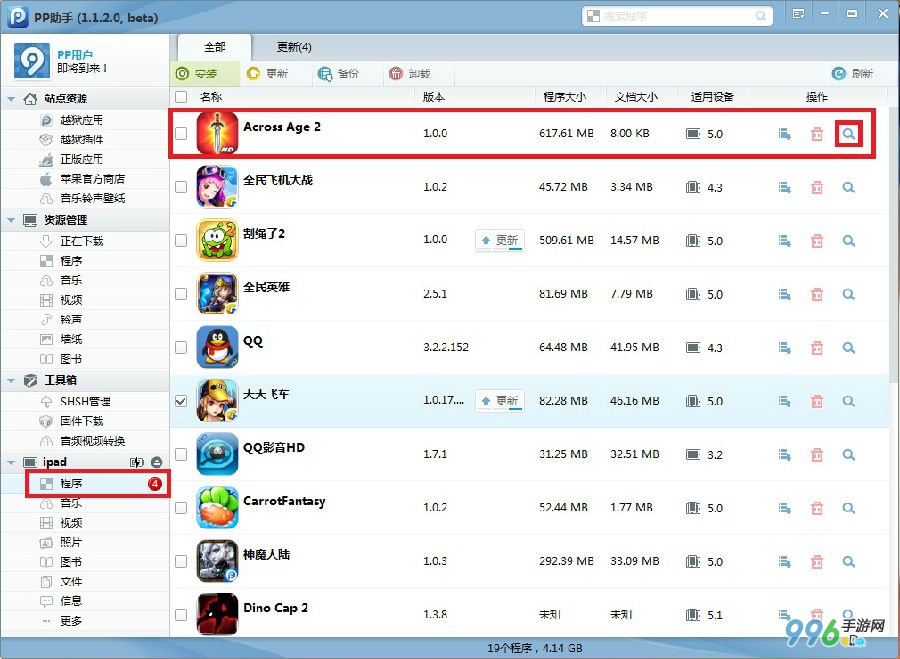Click the backup icon in the CarrotFantasy row
Screen dimensions: 900x659
[x=785, y=508]
